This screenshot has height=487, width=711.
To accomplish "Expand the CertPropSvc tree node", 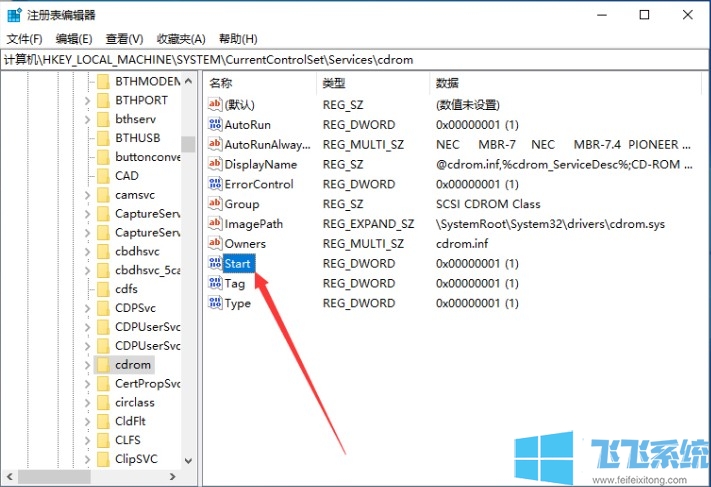I will [87, 384].
